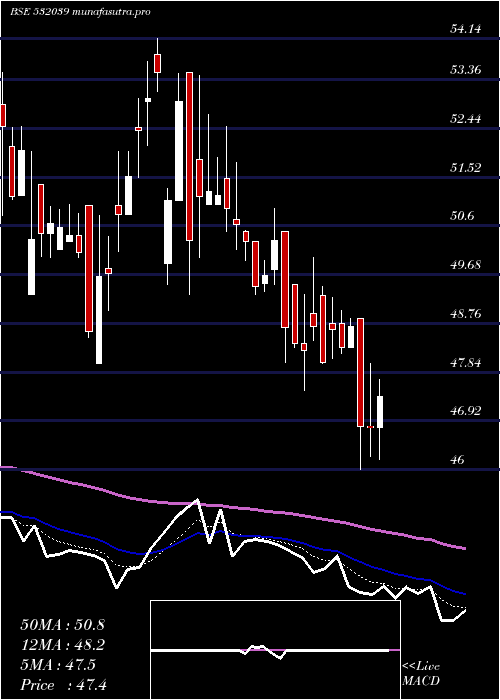Image resolution: width=500 pixels, height=700 pixels.
Task: Click the '5MA : 47.5' reading
Action: [x=58, y=665]
